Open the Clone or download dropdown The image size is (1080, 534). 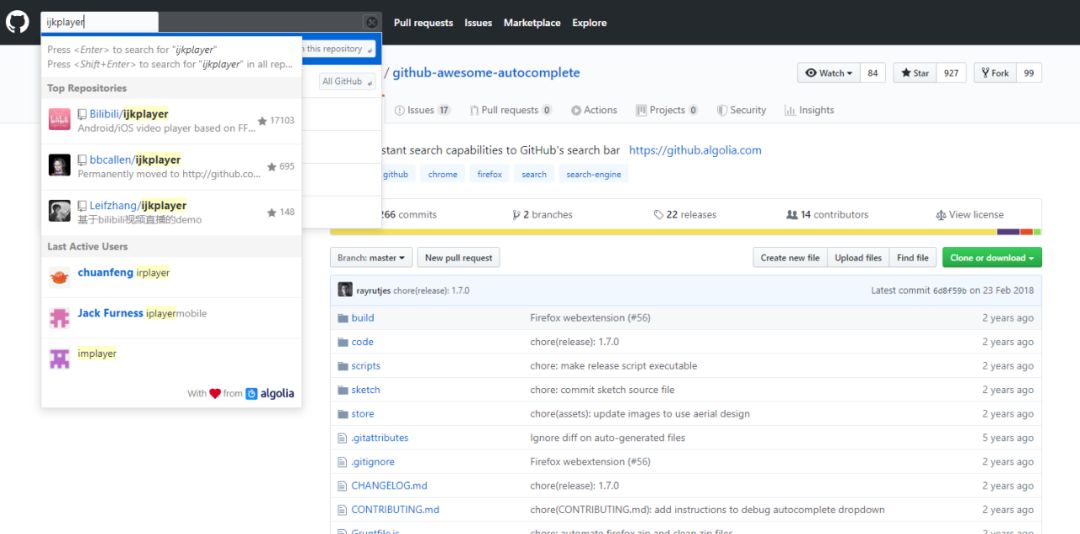(x=992, y=258)
